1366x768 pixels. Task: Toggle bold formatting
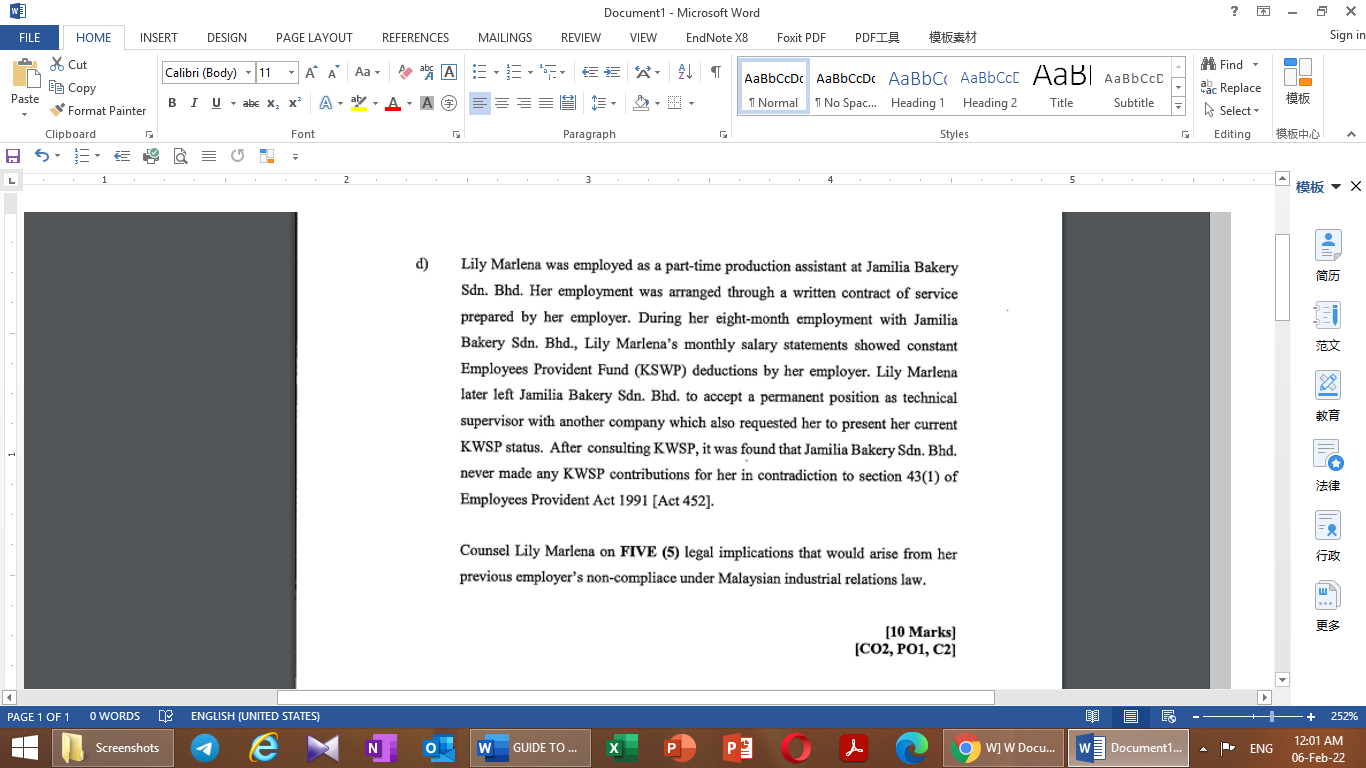[x=172, y=103]
